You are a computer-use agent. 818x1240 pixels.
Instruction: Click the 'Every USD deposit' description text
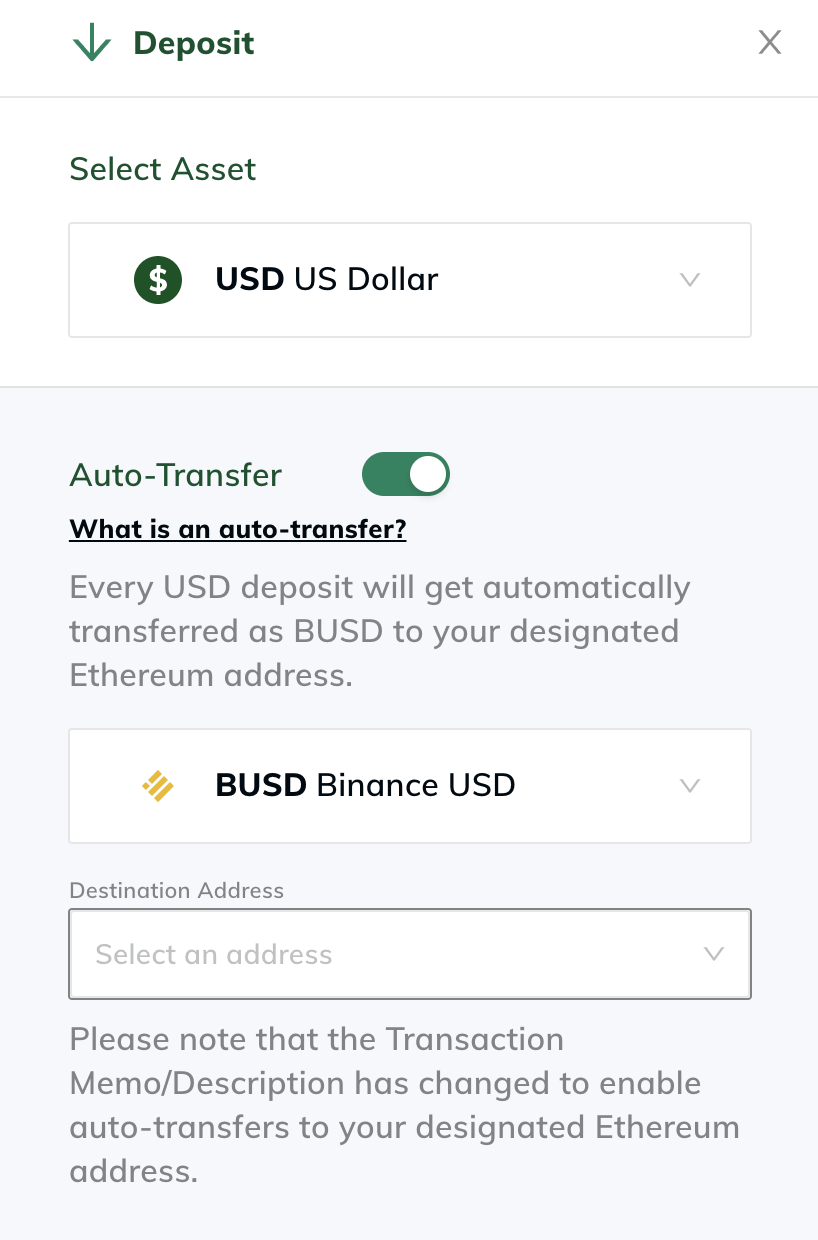point(380,631)
